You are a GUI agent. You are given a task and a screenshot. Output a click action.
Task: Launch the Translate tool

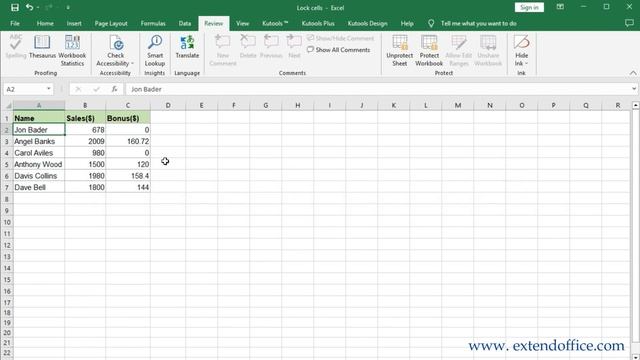pyautogui.click(x=187, y=47)
